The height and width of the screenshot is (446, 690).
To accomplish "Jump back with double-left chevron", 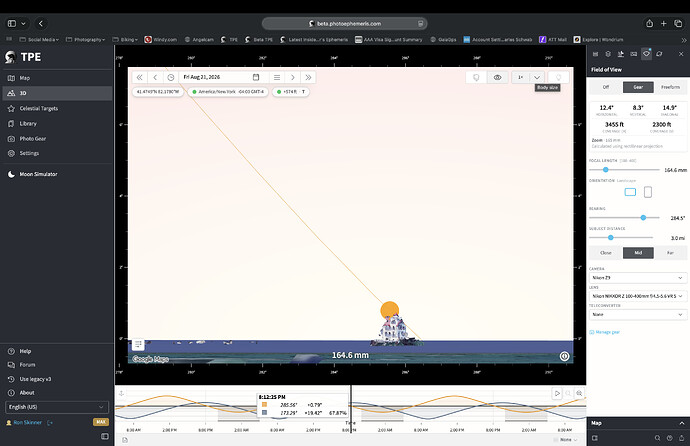I will pos(139,77).
